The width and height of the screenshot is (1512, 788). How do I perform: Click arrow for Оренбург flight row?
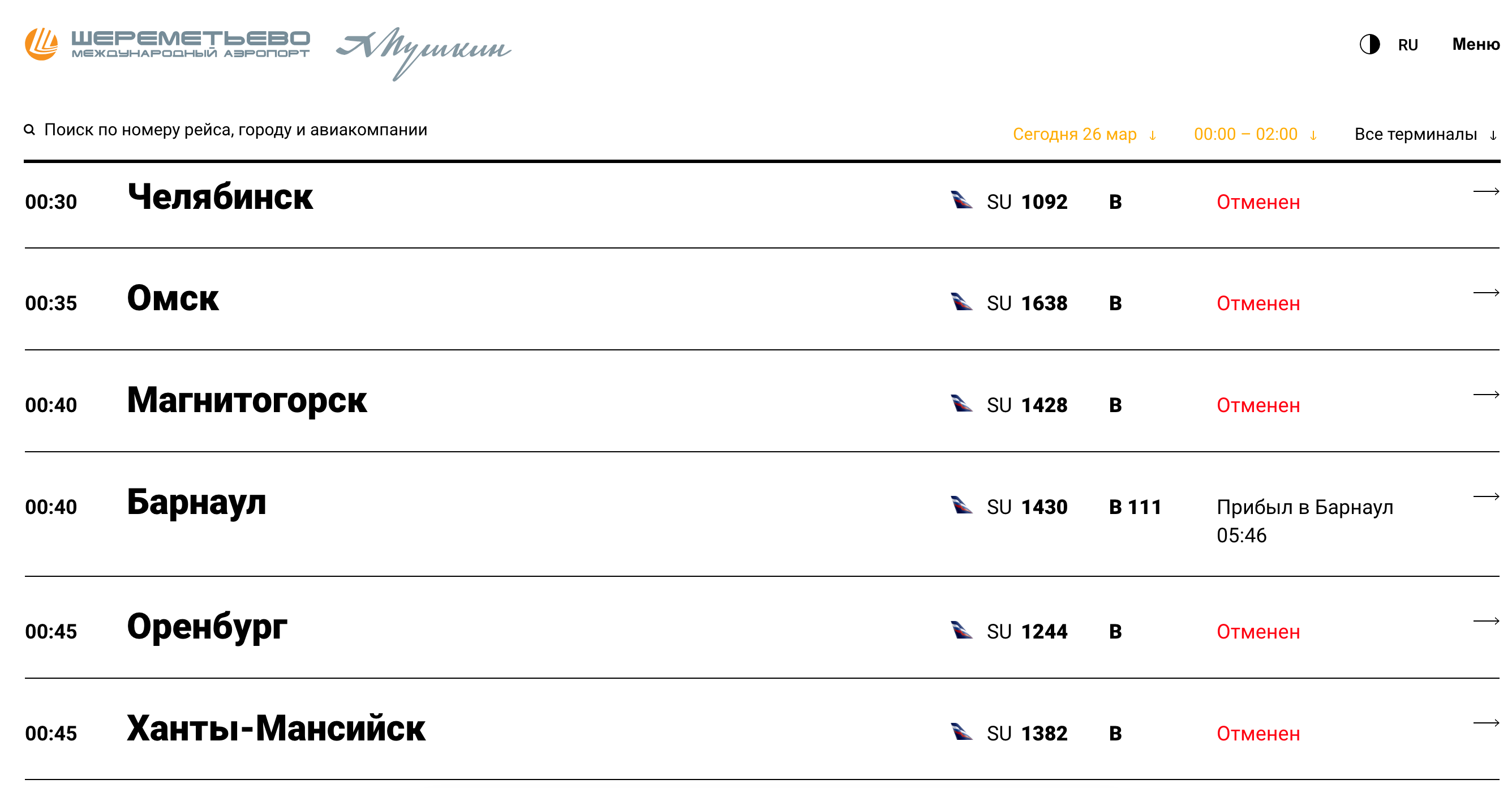pos(1485,621)
